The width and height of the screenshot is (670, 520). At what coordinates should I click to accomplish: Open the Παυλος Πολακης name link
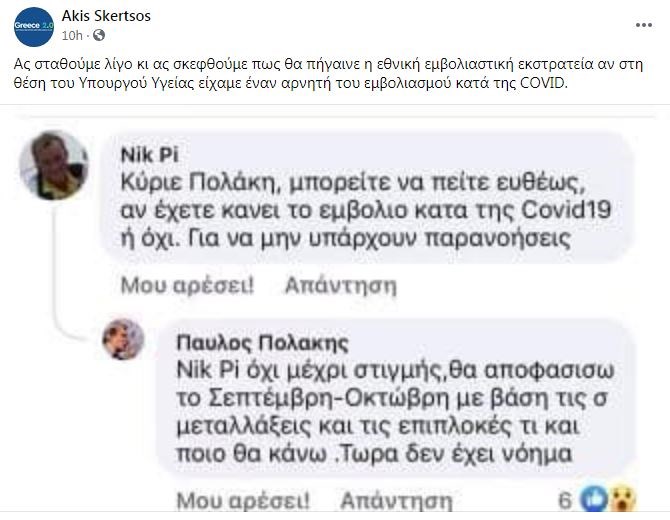pos(262,342)
